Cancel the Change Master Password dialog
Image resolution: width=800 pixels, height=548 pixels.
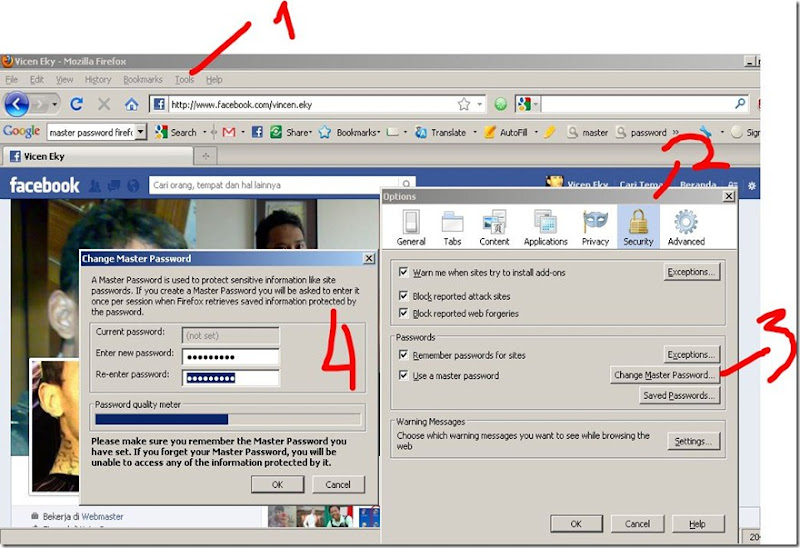338,484
